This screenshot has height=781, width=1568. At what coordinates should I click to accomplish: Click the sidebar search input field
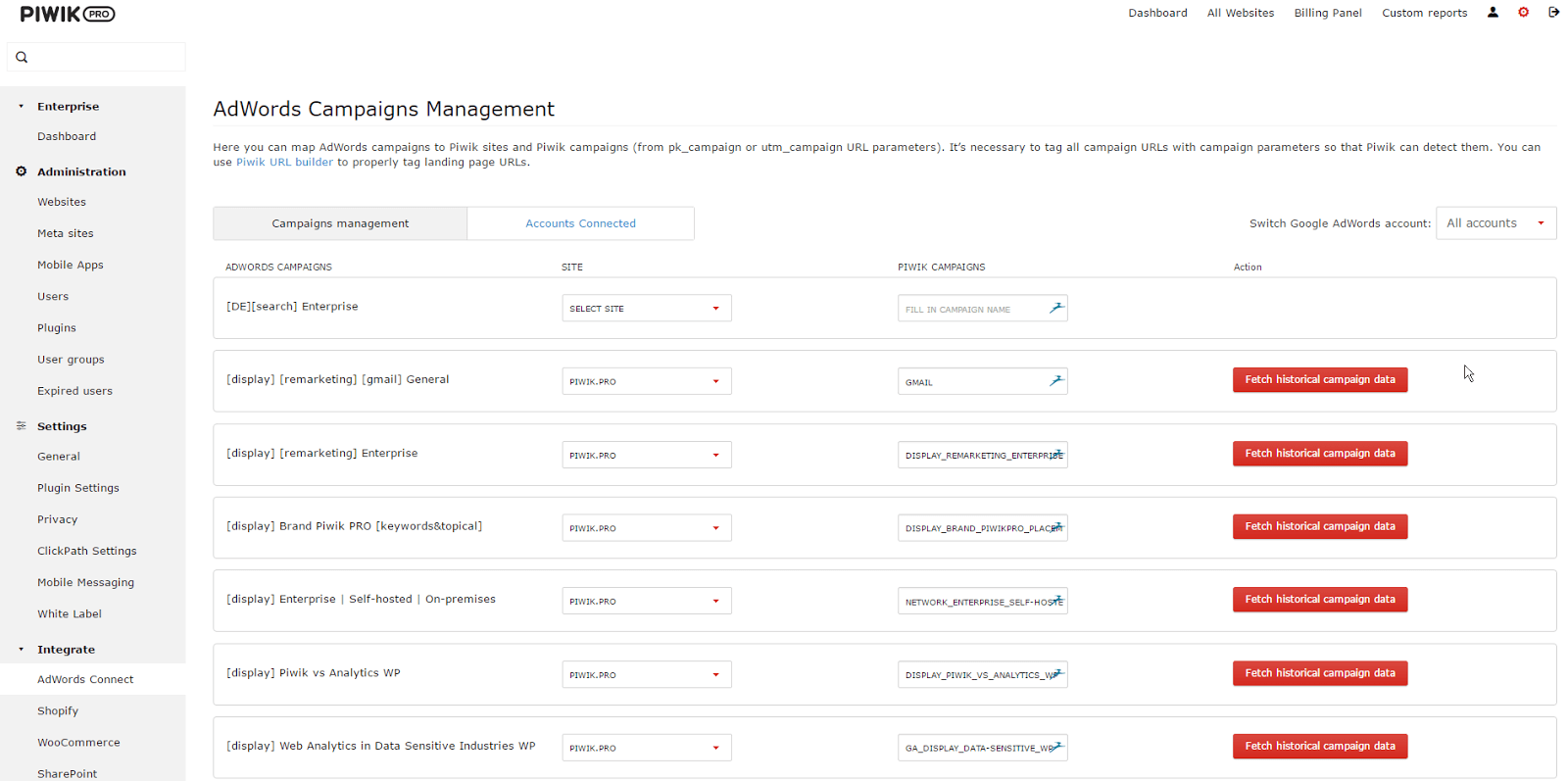click(x=96, y=57)
